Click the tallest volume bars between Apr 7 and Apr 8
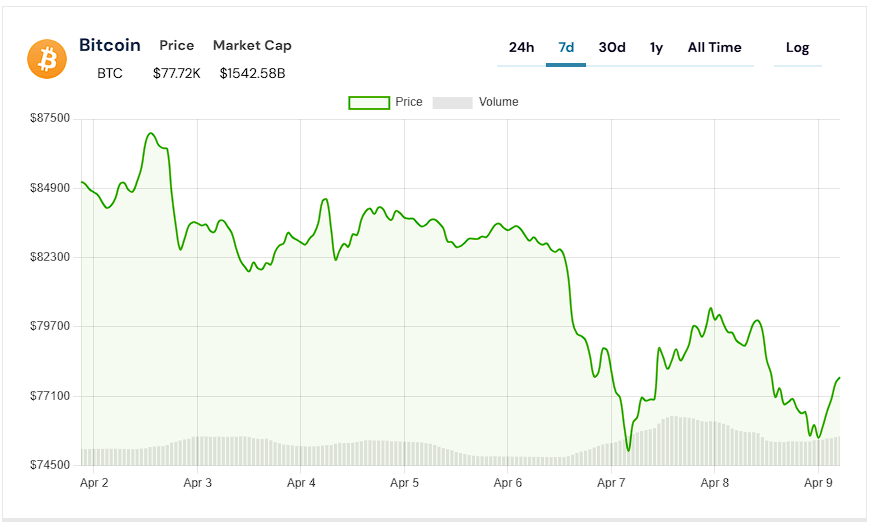The height and width of the screenshot is (522, 869). [674, 441]
